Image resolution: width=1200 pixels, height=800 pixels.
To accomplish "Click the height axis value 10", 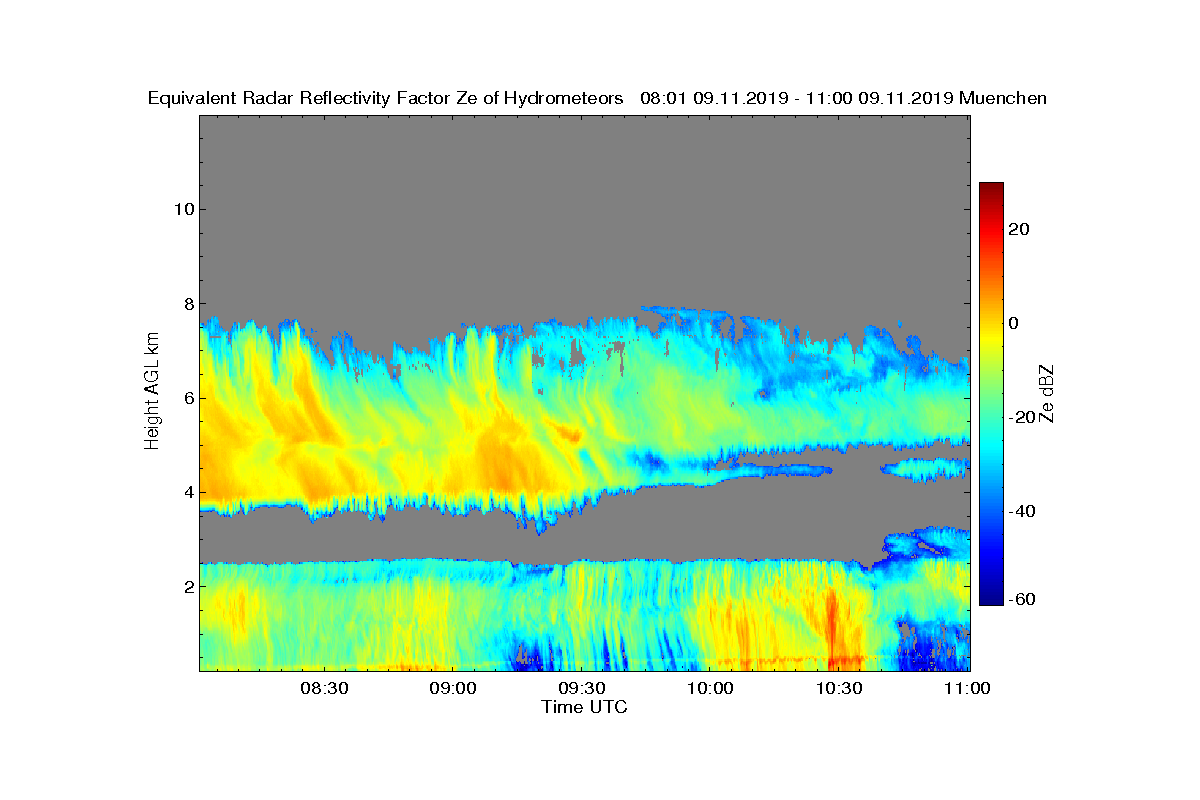I will (183, 209).
